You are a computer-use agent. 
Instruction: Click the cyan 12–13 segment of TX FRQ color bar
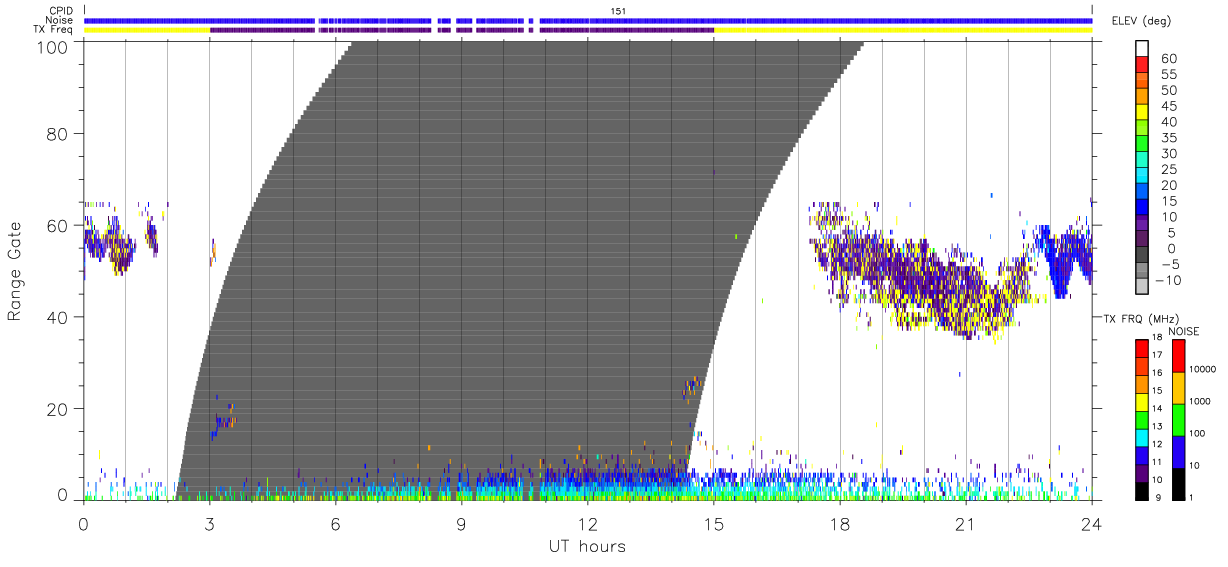pos(1140,437)
